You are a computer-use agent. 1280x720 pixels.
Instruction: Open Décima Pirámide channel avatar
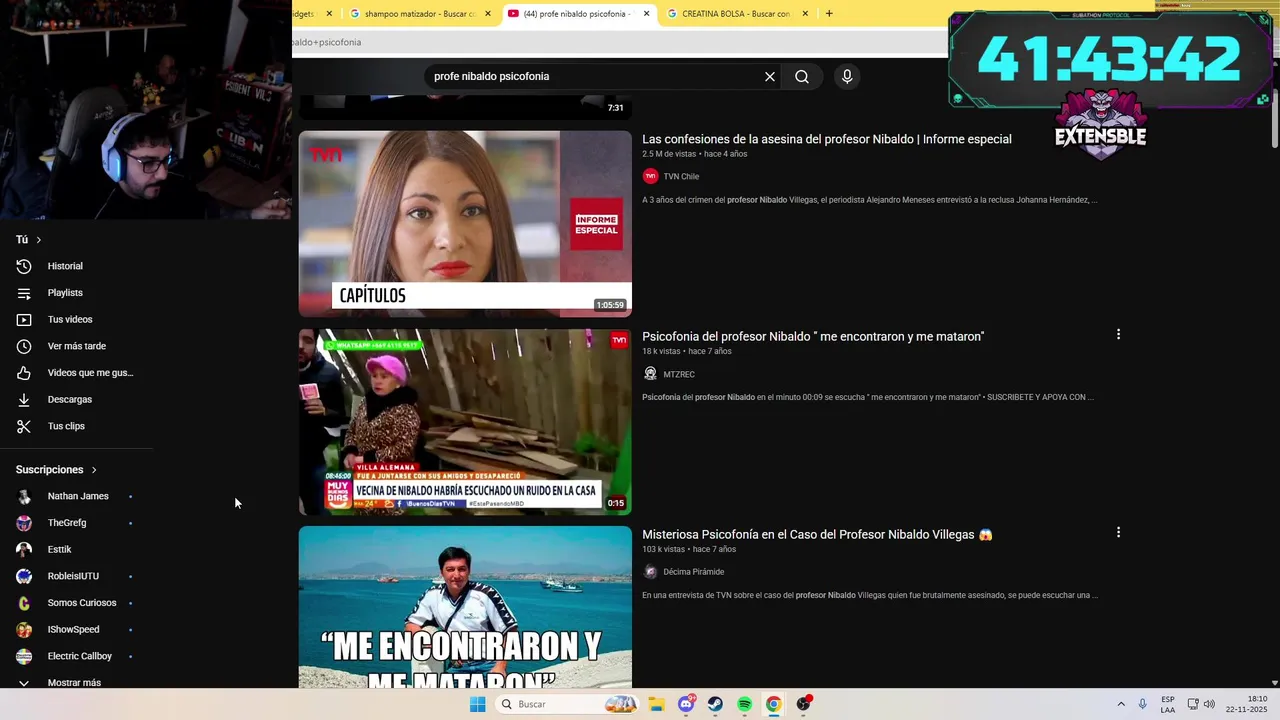click(x=650, y=572)
